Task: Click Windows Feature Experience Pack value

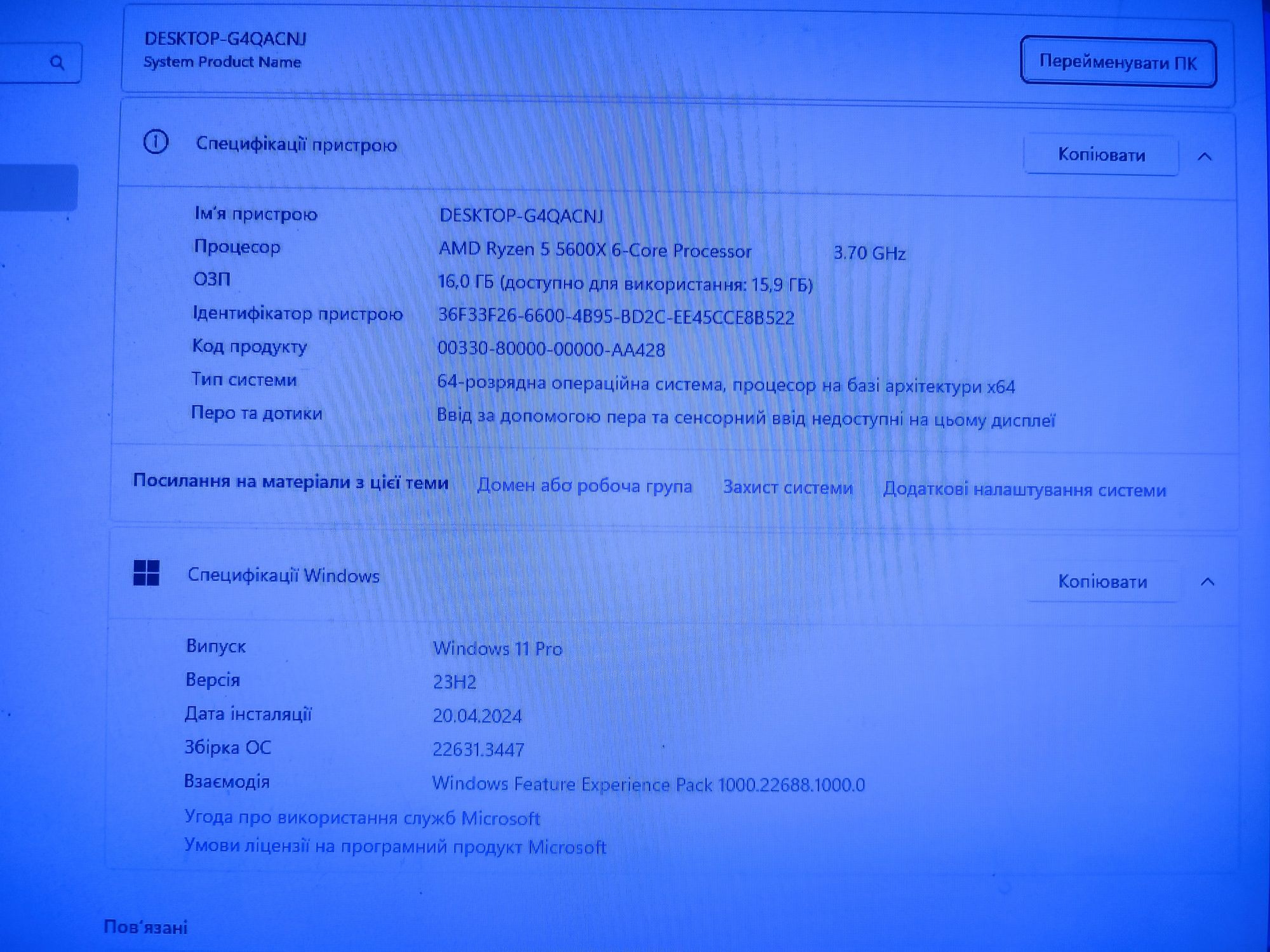Action: click(648, 784)
